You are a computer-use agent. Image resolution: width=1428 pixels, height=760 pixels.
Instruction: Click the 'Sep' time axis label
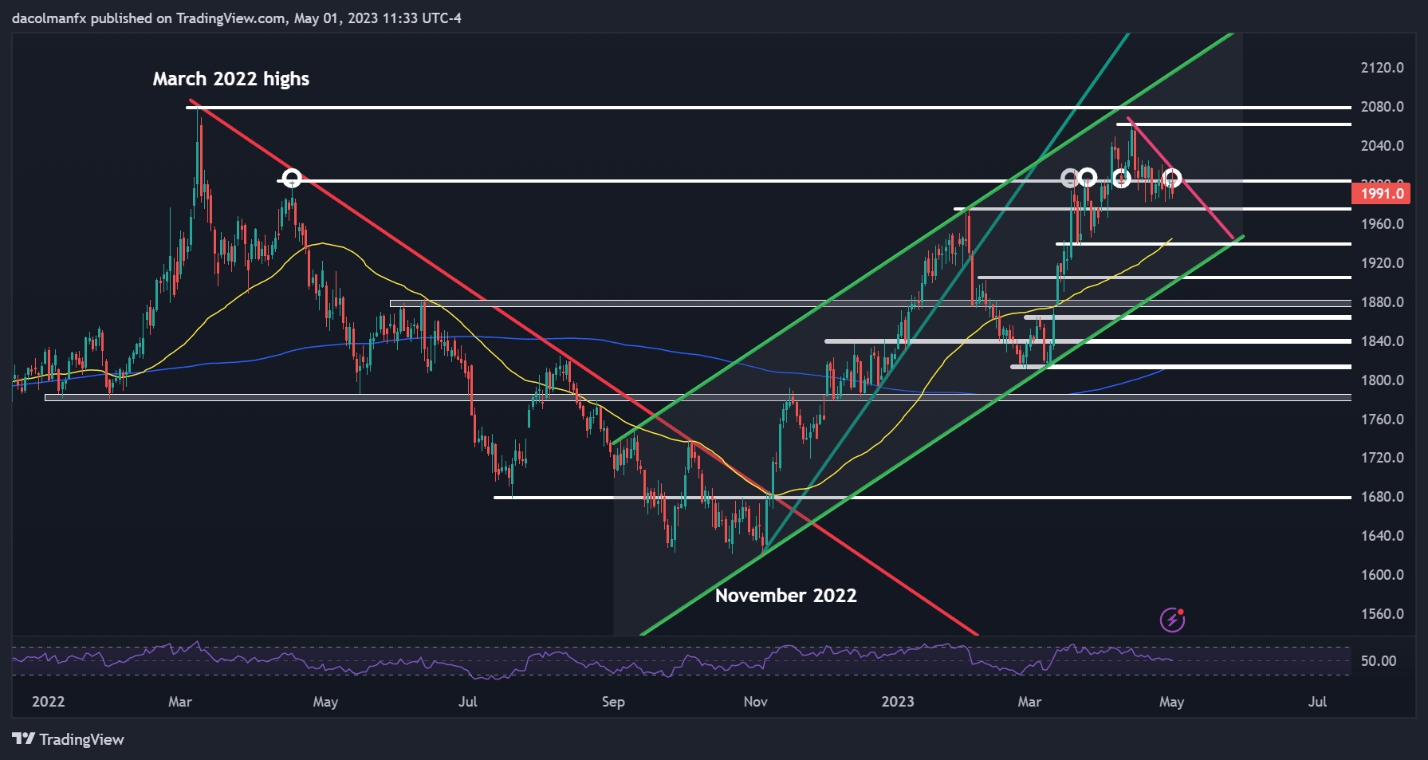613,702
